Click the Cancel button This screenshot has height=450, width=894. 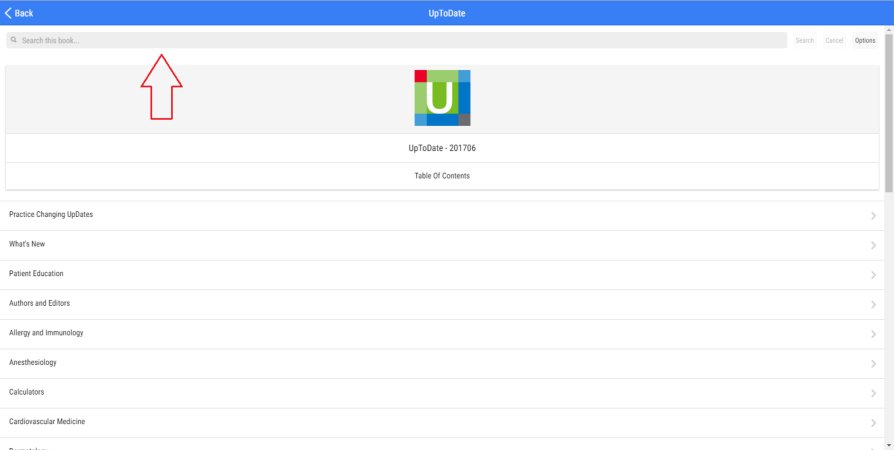tap(834, 40)
